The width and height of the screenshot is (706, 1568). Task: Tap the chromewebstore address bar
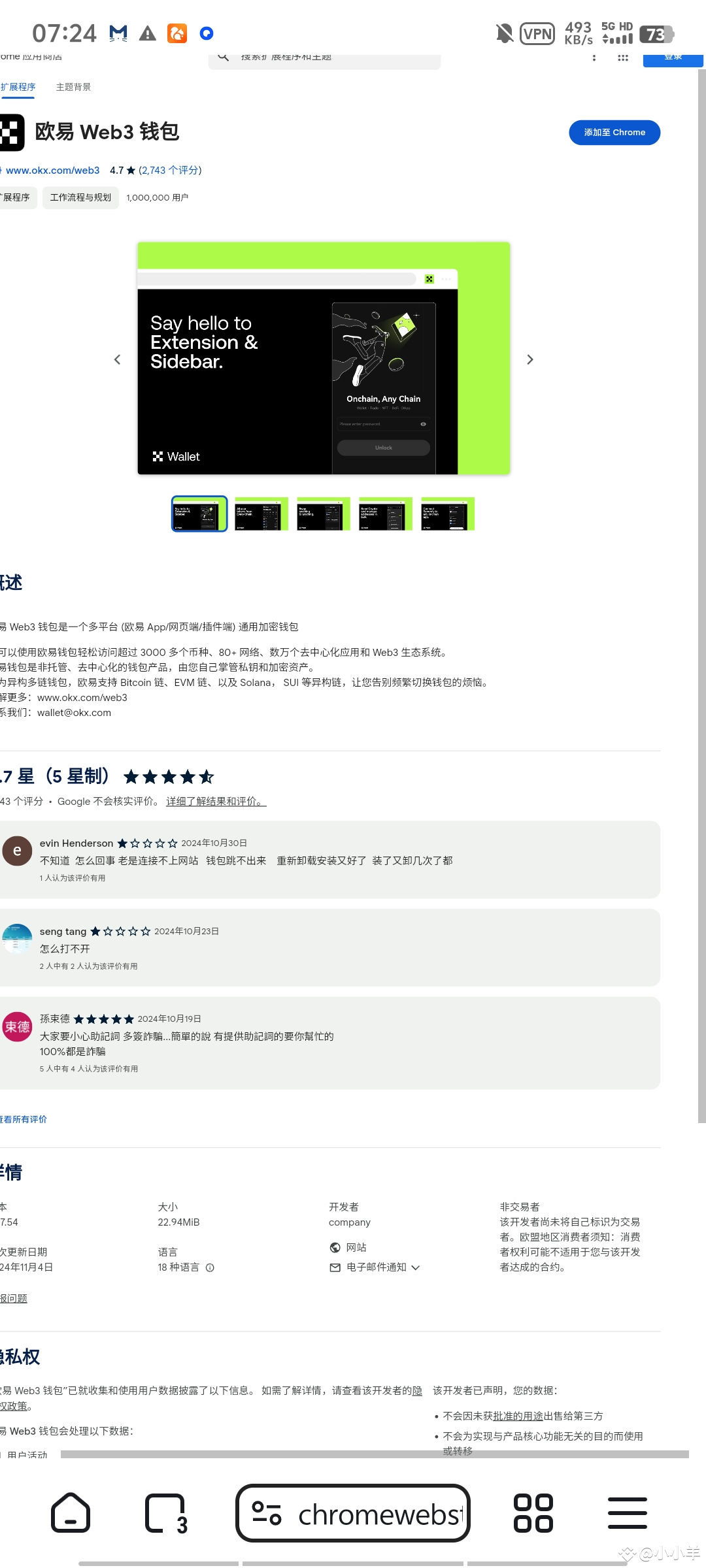353,1513
